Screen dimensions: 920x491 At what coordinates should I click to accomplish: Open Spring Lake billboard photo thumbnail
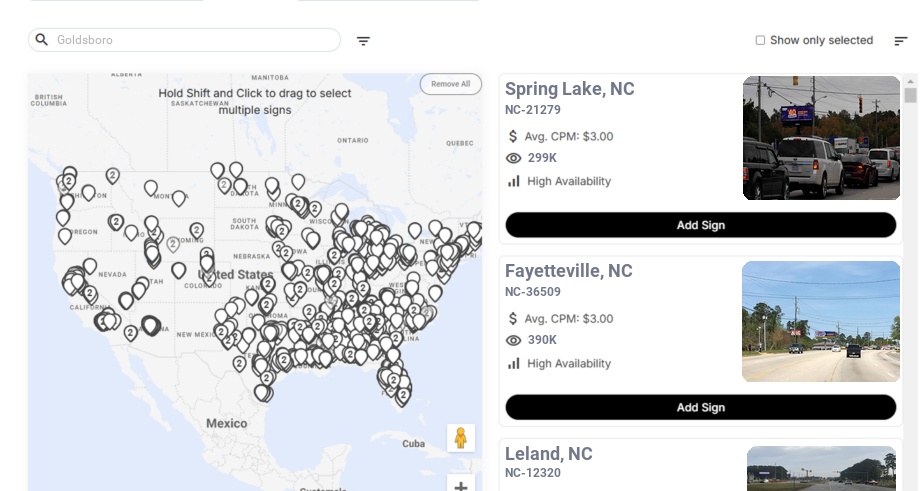[821, 138]
